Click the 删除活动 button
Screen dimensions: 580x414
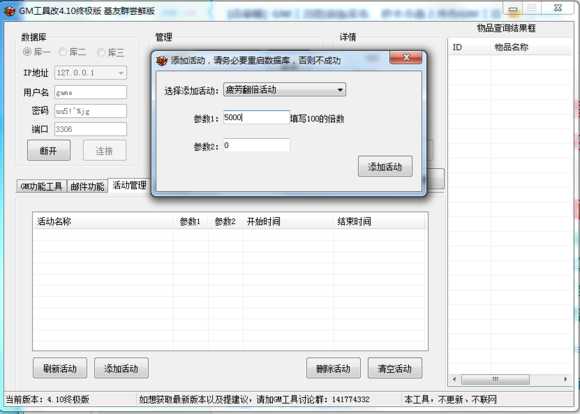(x=333, y=368)
